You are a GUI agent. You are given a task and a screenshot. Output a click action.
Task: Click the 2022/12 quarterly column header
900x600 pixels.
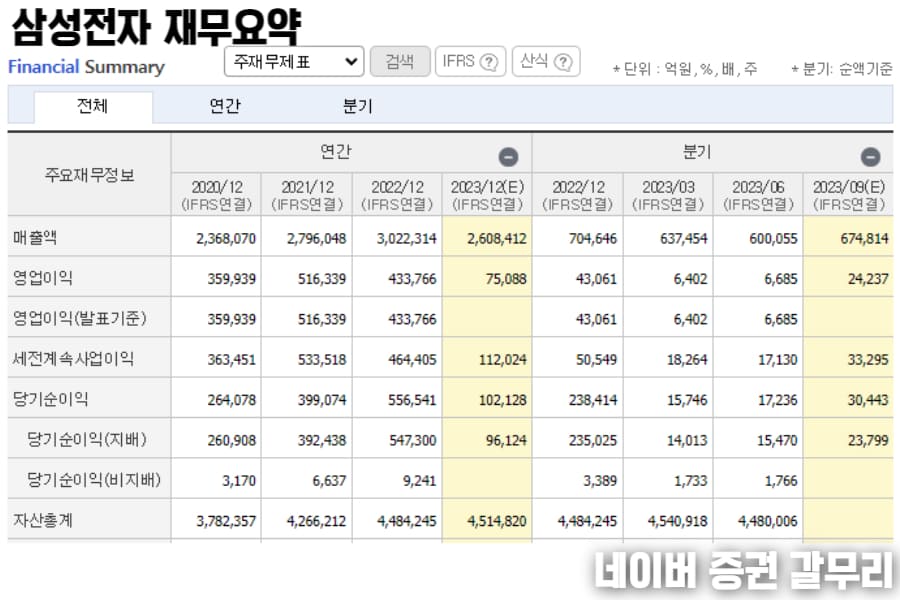(x=578, y=195)
